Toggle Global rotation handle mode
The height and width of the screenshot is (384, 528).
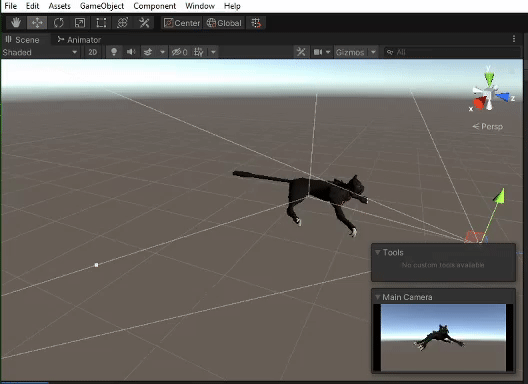(224, 23)
